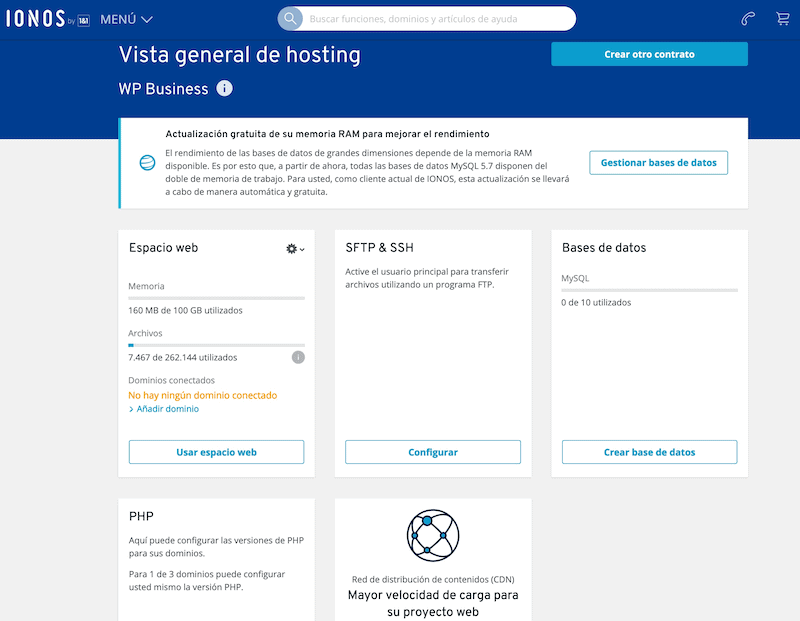Click the 'Espacio web' card title
This screenshot has height=621, width=800.
pyautogui.click(x=163, y=247)
